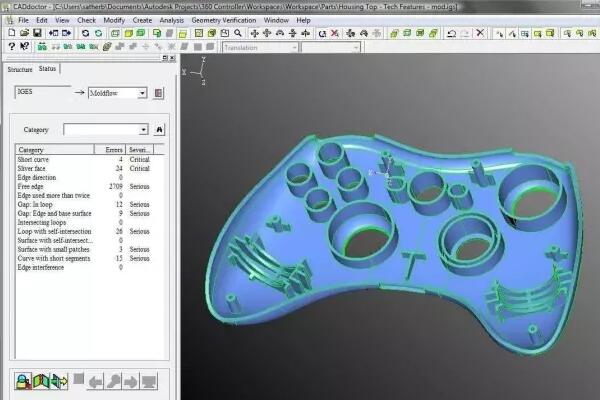
Task: Expand the Category filter dropdown
Action: 143,130
